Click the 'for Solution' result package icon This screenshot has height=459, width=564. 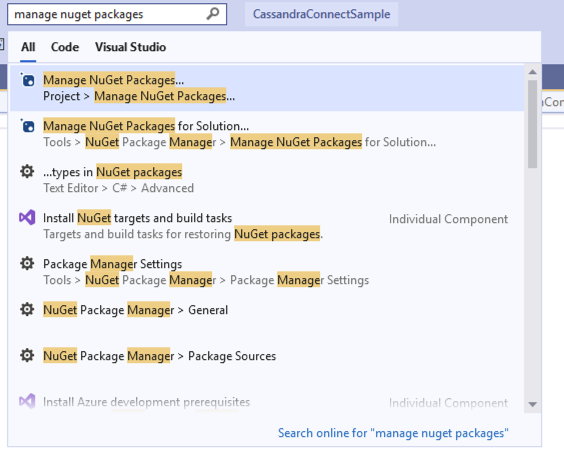[x=27, y=126]
